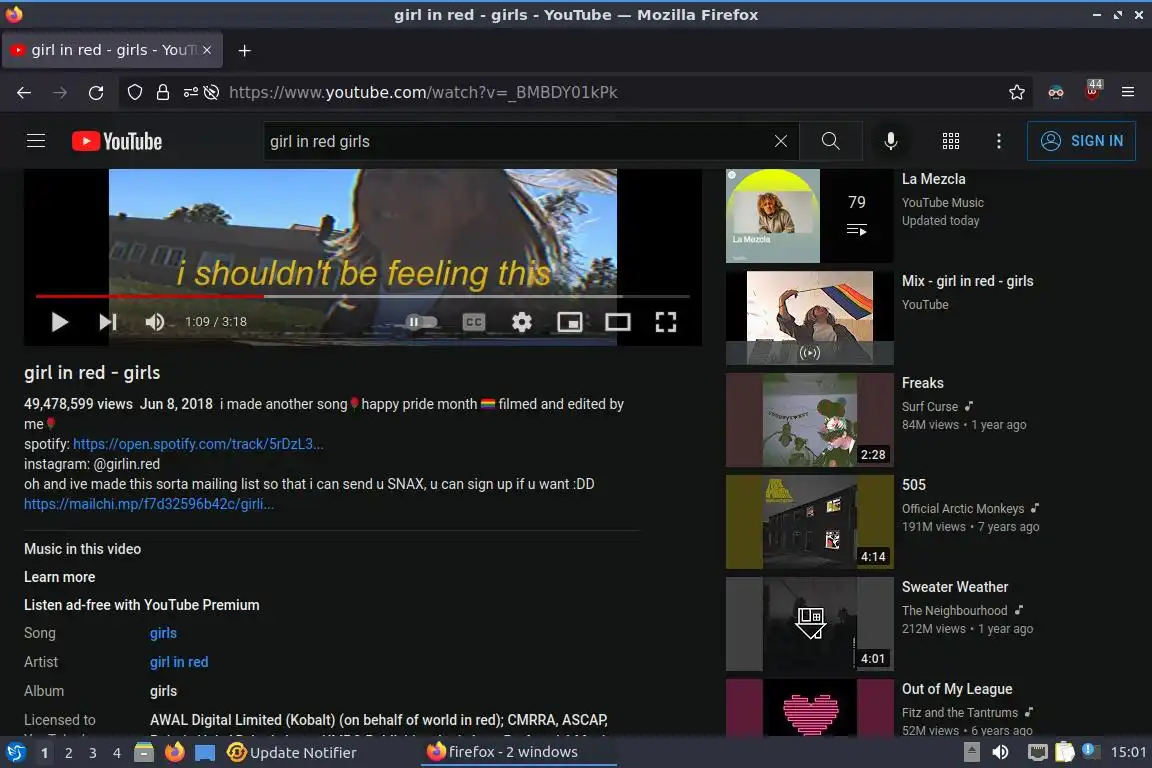
Task: Seek on the red video progress bar
Action: tap(362, 296)
